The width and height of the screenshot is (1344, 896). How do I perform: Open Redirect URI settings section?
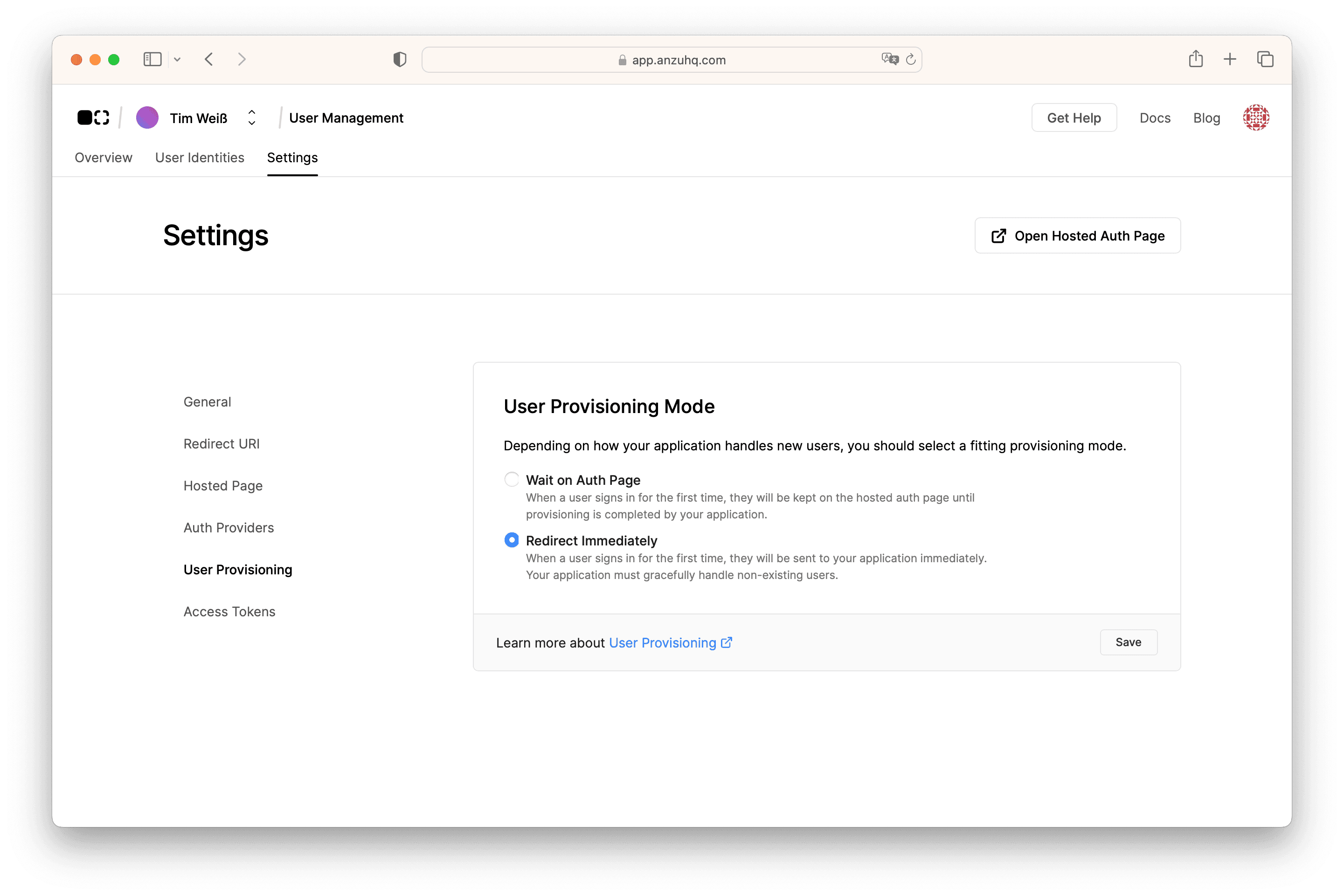pyautogui.click(x=221, y=444)
